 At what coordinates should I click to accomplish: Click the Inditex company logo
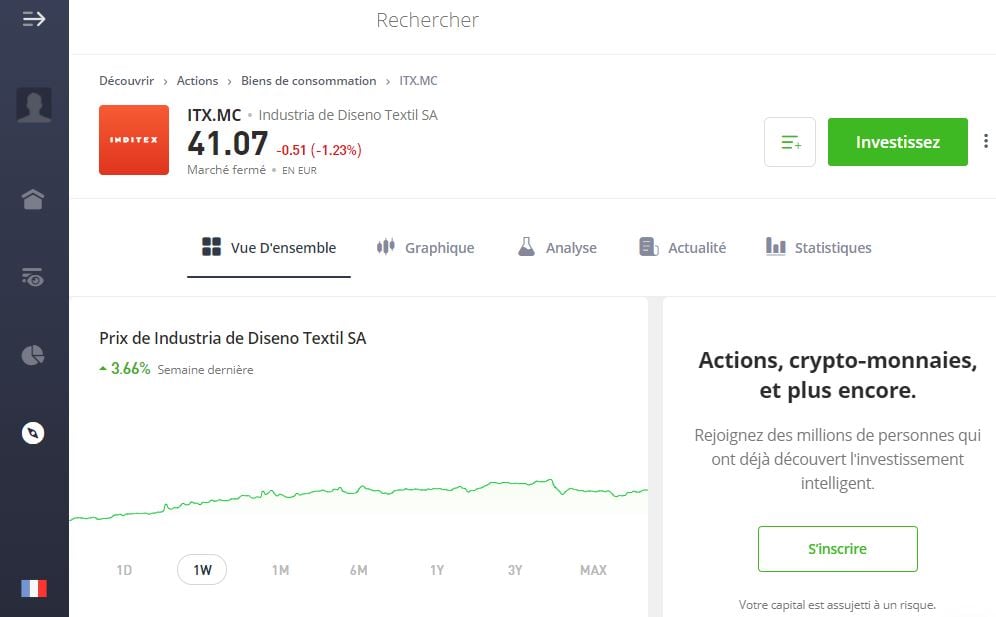click(x=133, y=140)
